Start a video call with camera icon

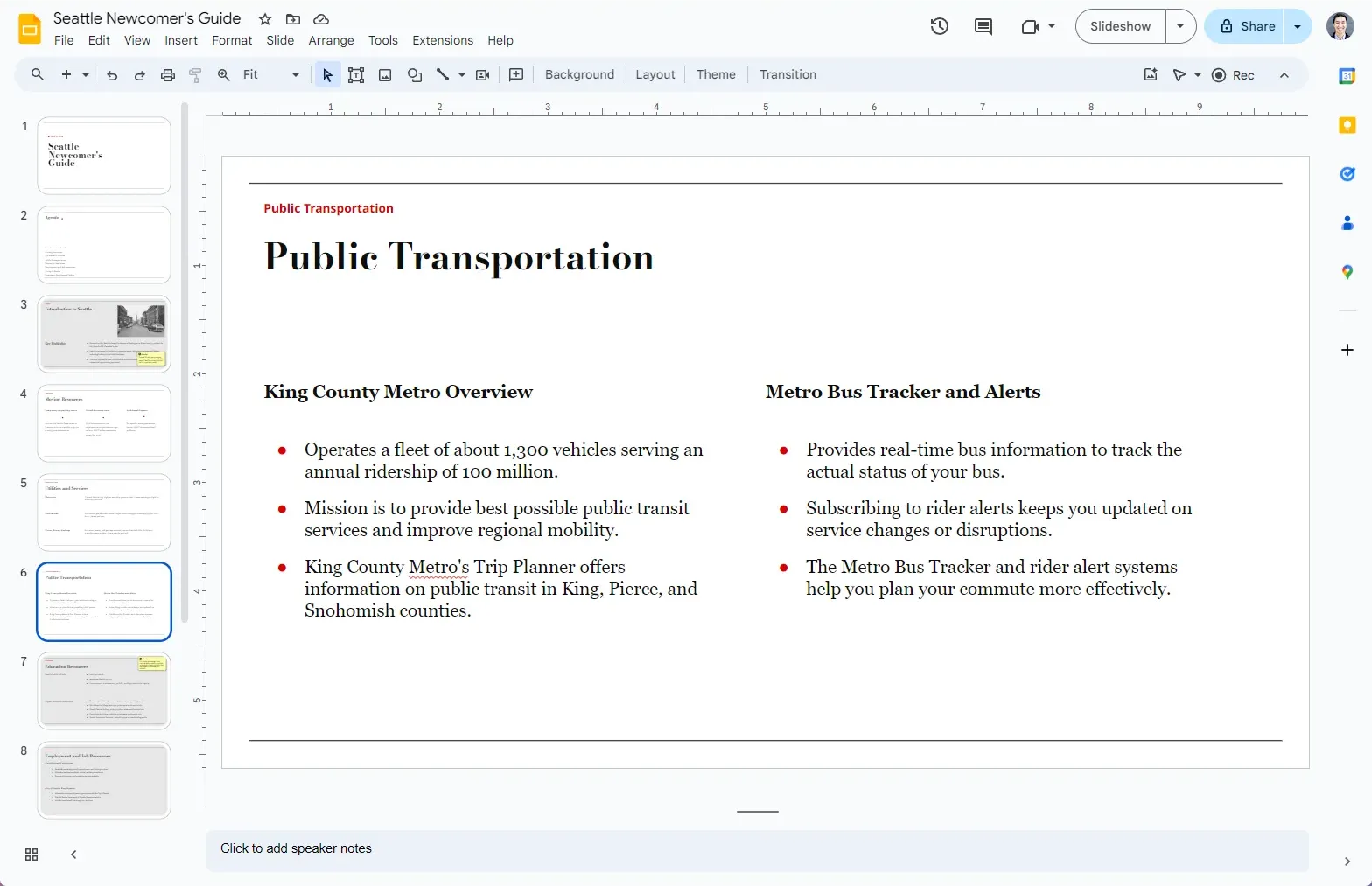1030,26
